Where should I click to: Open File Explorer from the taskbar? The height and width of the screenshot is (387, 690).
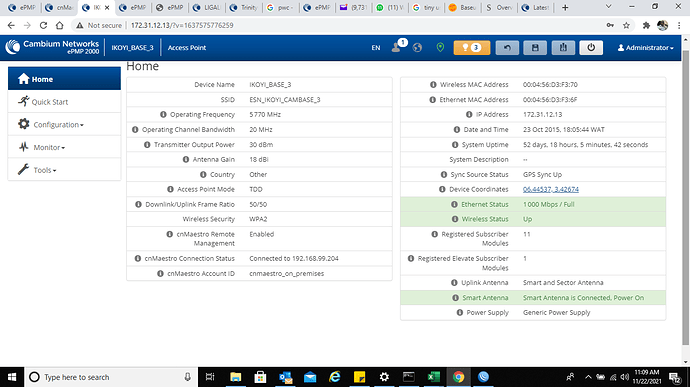tap(235, 377)
